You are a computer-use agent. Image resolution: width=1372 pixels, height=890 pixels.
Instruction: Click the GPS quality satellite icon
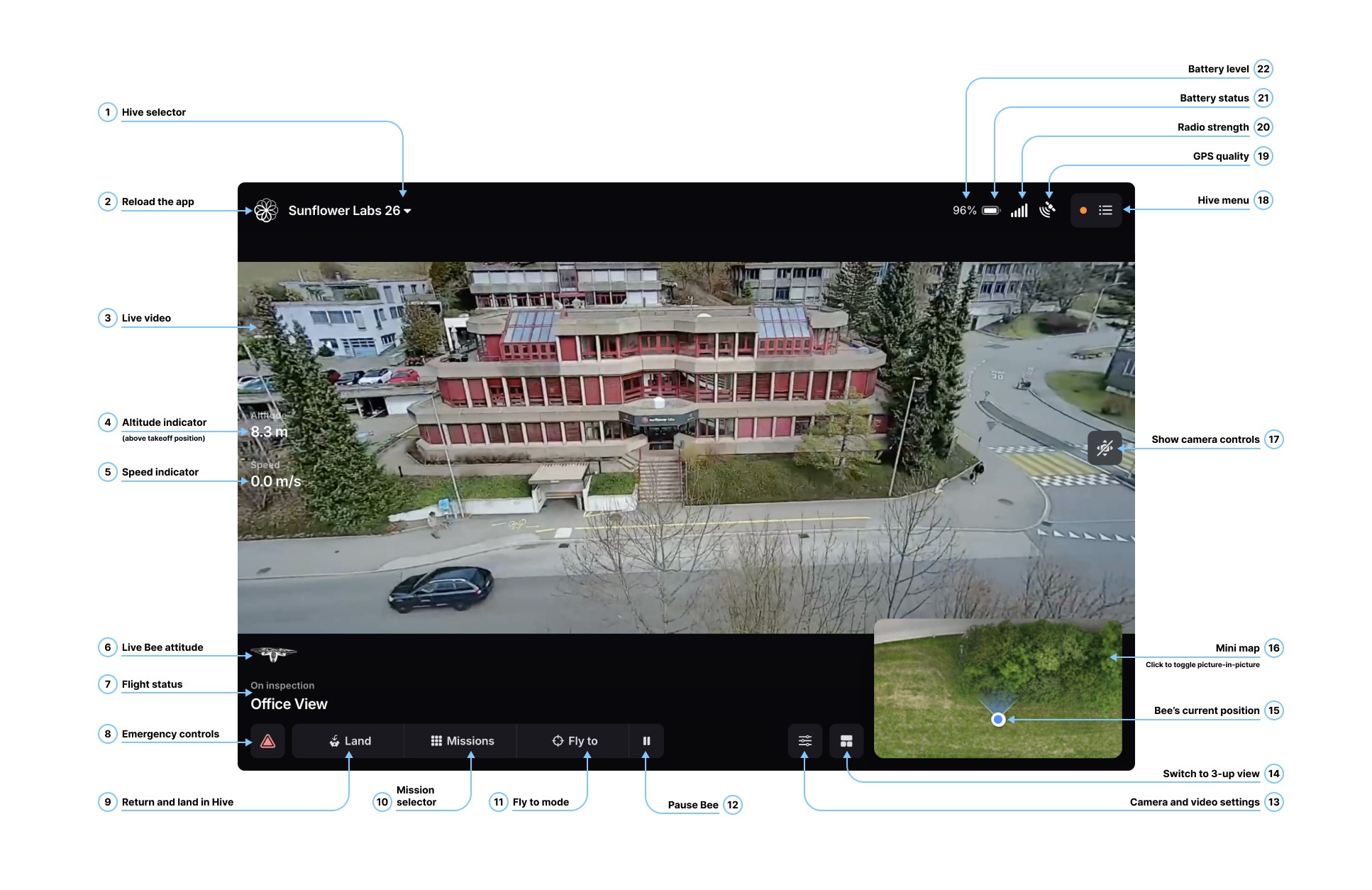[1047, 210]
